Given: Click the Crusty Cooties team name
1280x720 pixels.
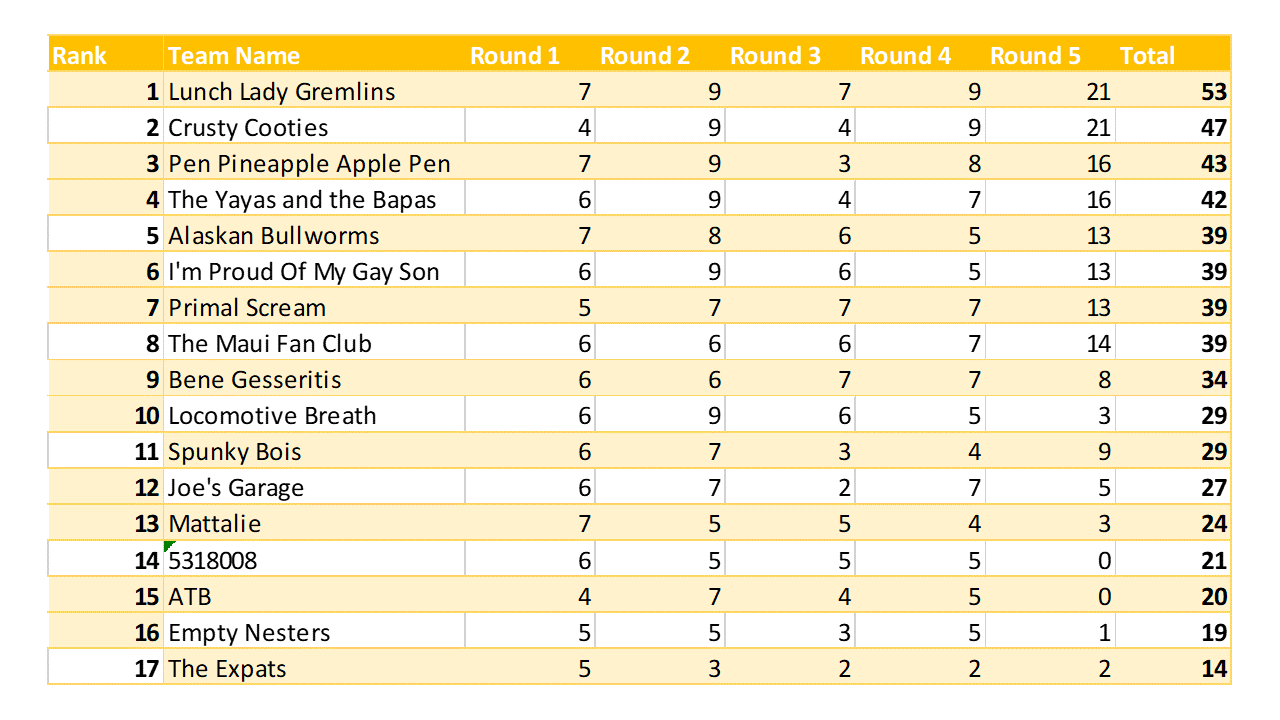Looking at the screenshot, I should coord(248,128).
